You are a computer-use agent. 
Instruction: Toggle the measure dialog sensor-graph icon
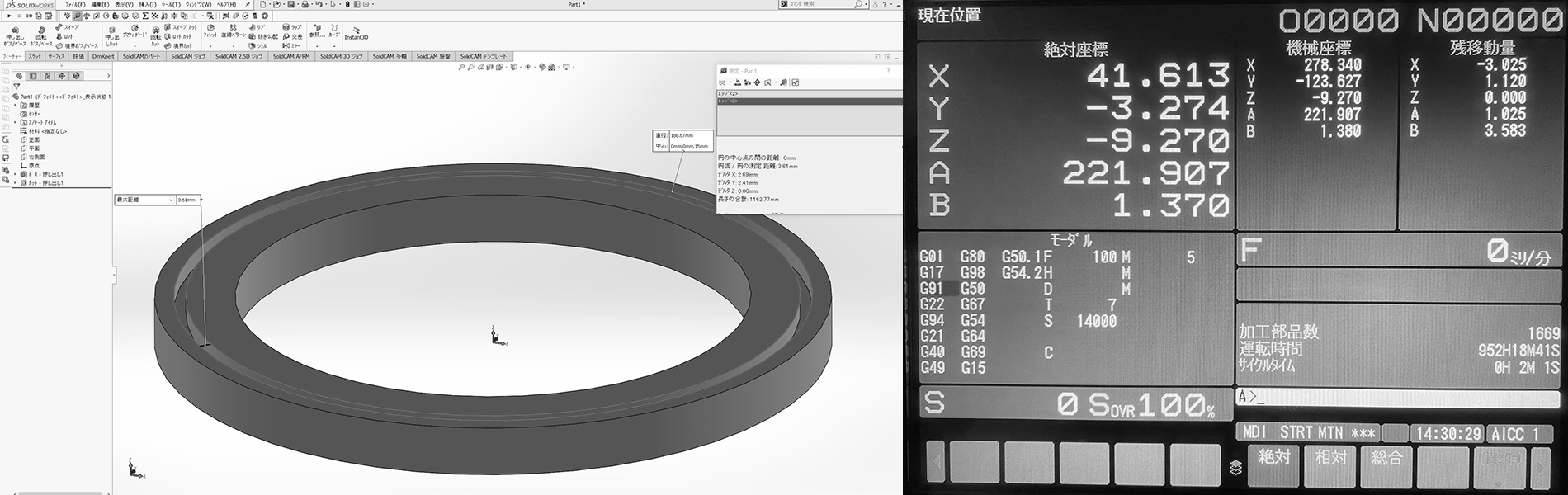click(x=796, y=82)
